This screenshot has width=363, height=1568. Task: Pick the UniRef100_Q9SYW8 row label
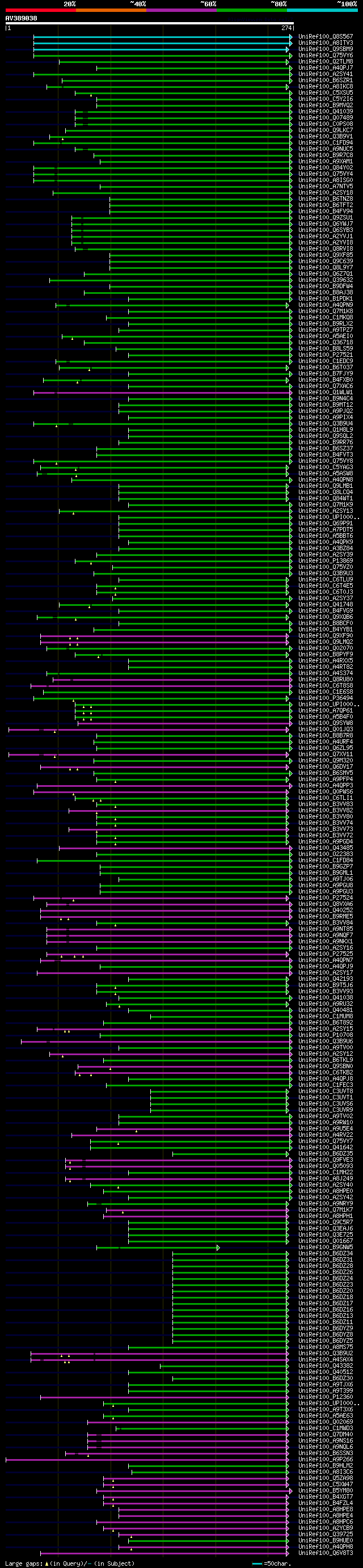[x=326, y=723]
